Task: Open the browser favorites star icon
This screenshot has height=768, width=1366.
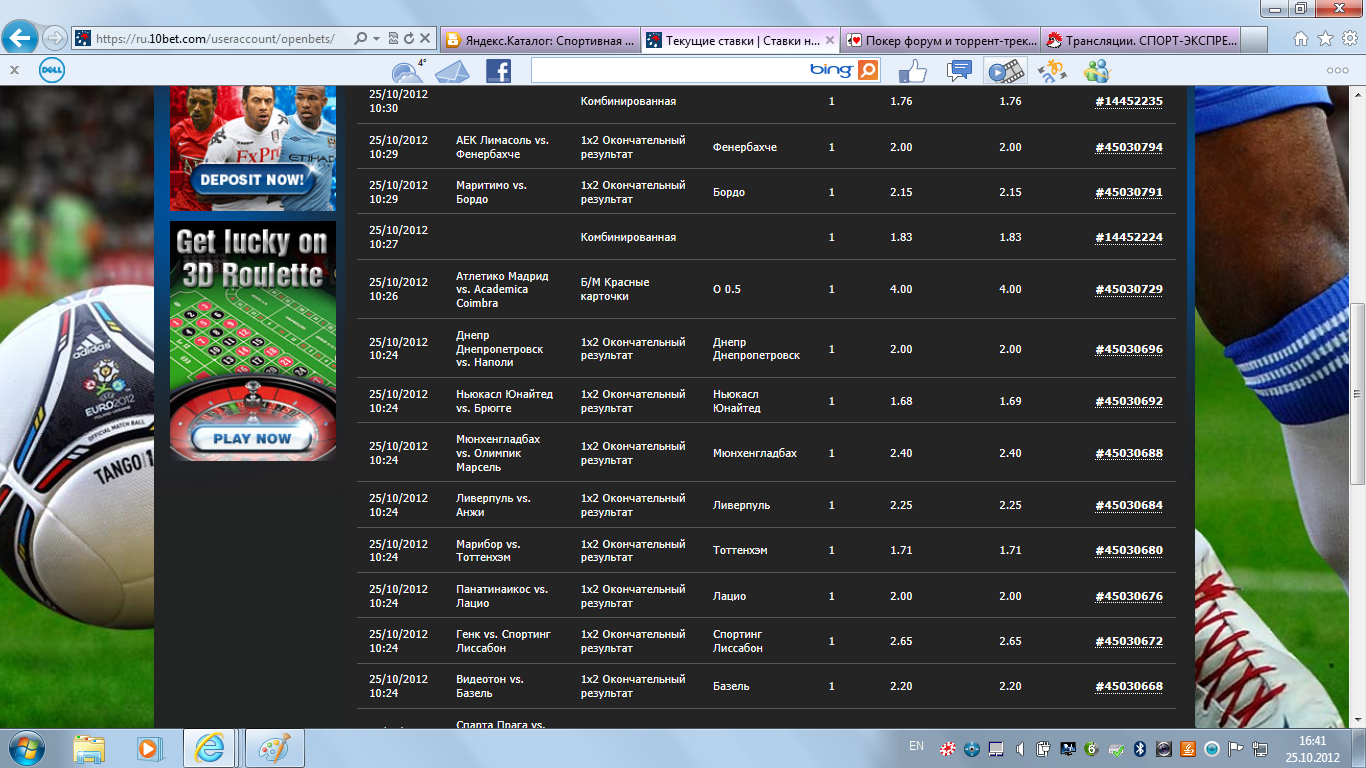Action: pos(1325,39)
